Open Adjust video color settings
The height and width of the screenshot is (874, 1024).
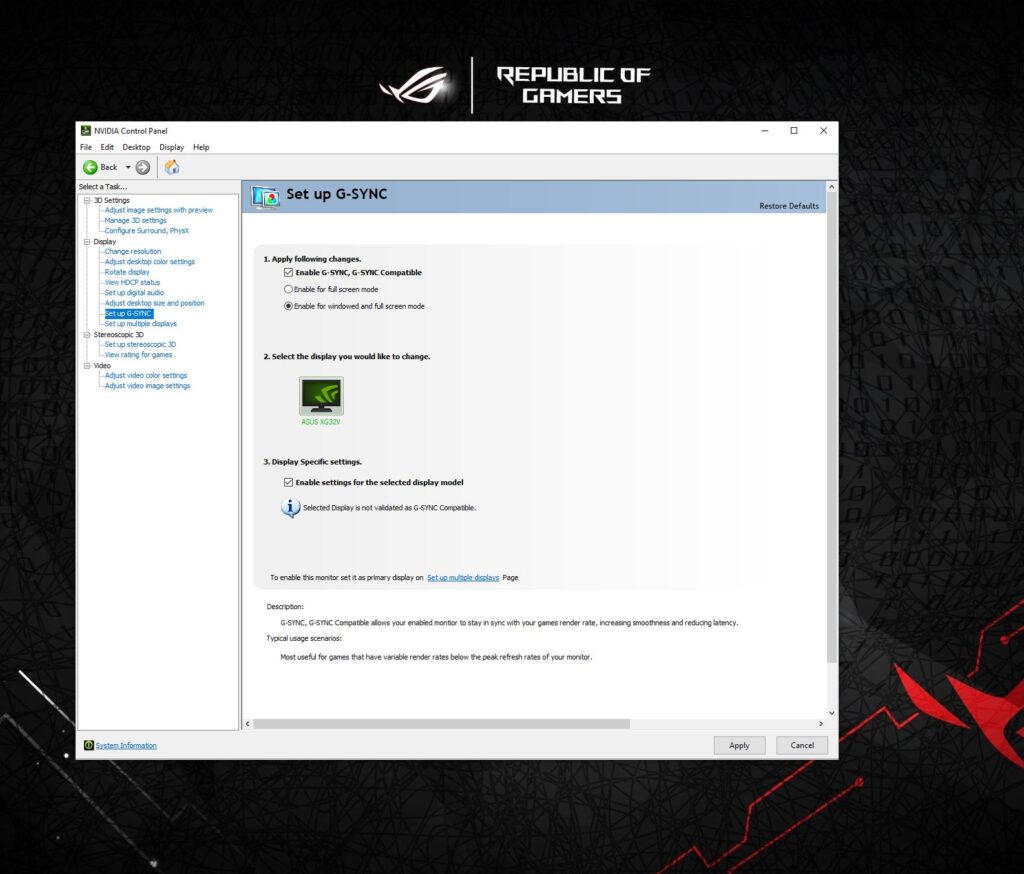[146, 376]
